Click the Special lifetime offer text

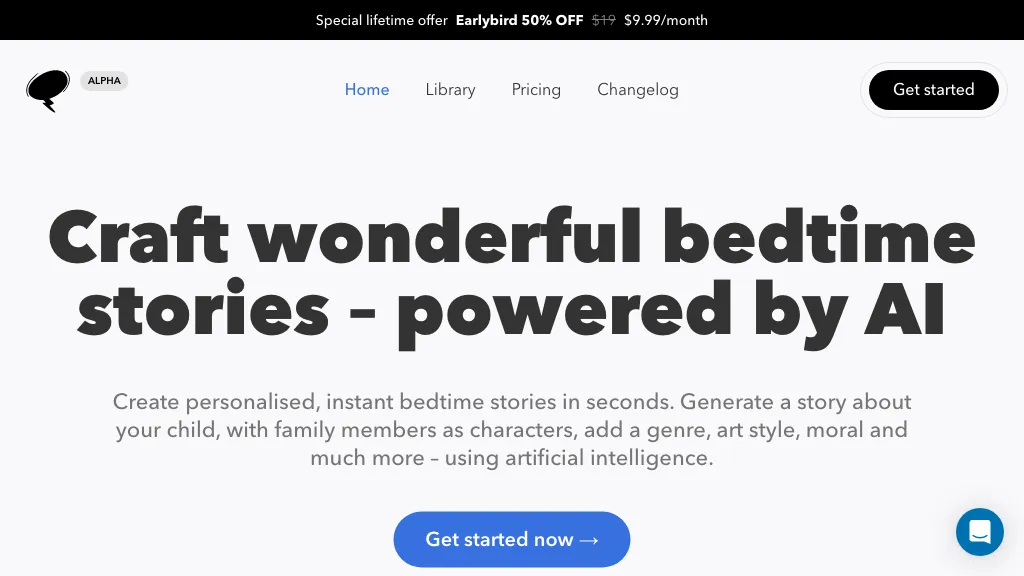[381, 20]
